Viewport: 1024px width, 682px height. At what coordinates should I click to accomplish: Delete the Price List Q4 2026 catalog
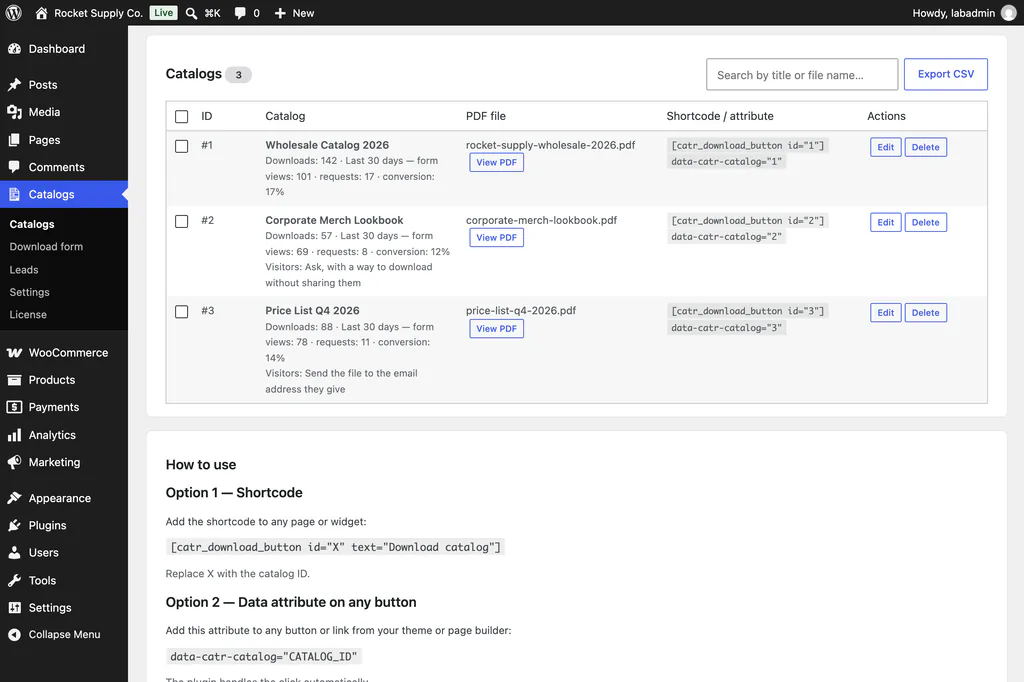925,312
